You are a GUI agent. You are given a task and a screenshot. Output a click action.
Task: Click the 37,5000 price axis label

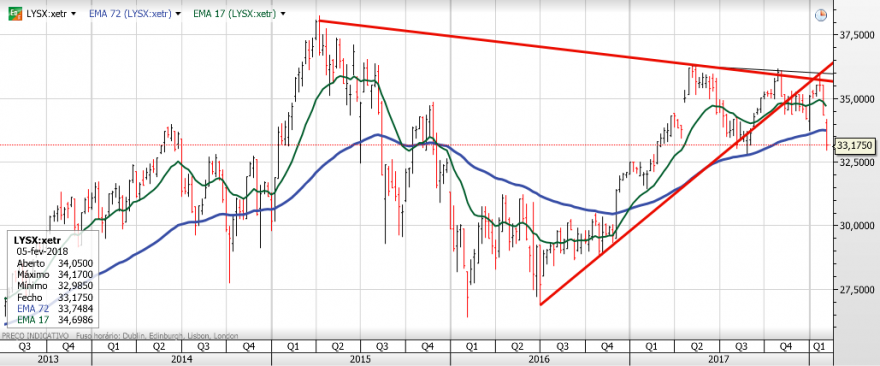(856, 35)
